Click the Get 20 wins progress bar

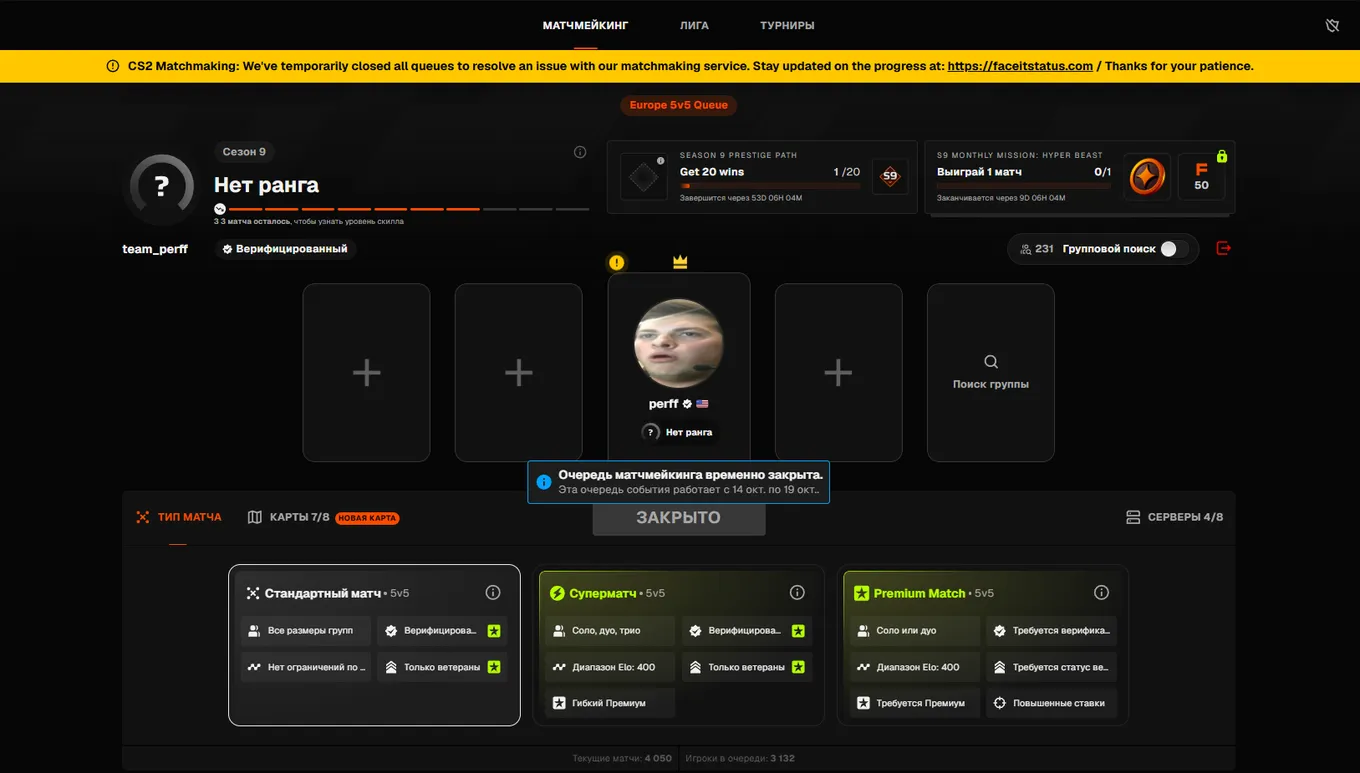tap(770, 186)
